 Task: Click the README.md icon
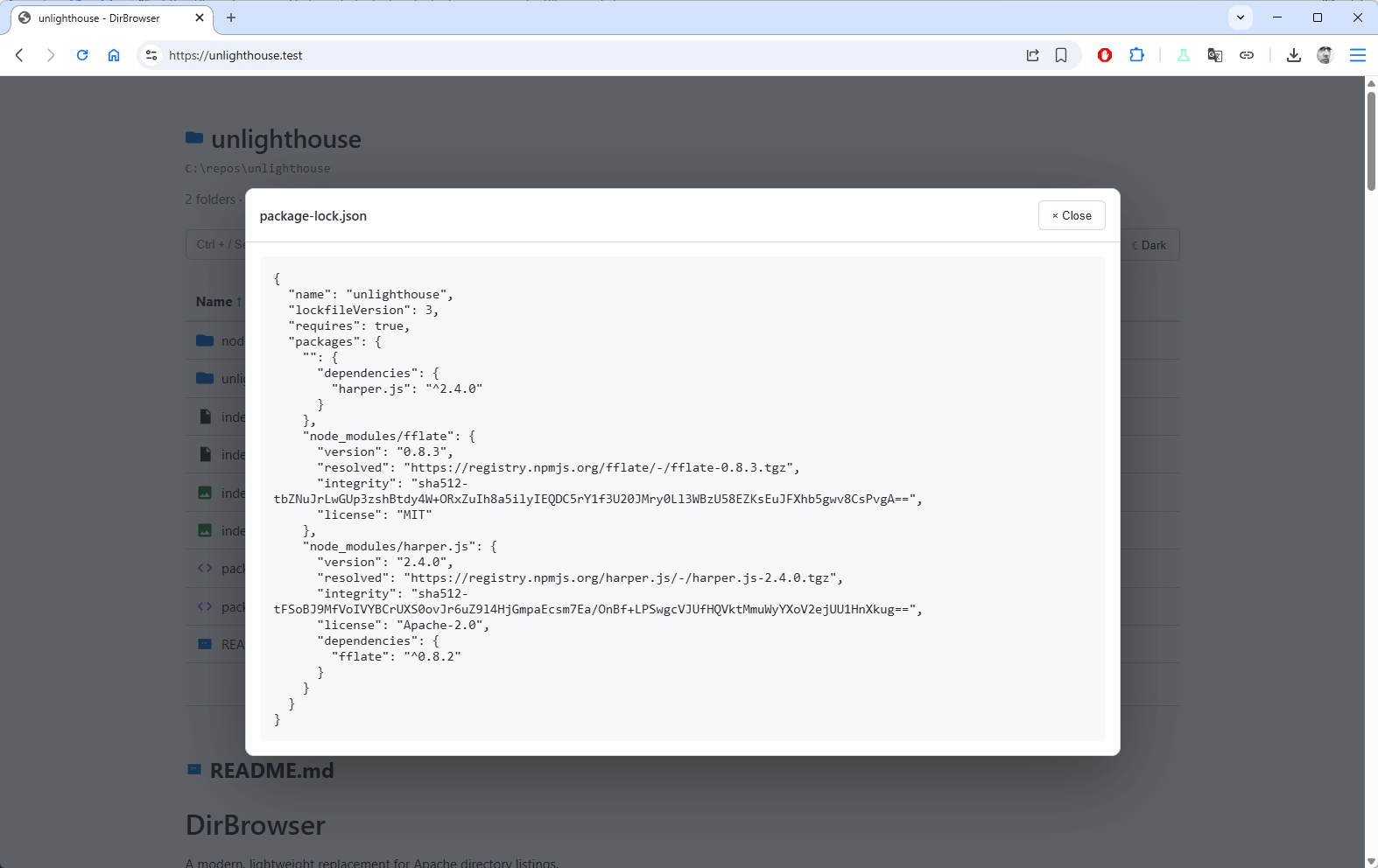click(x=194, y=770)
